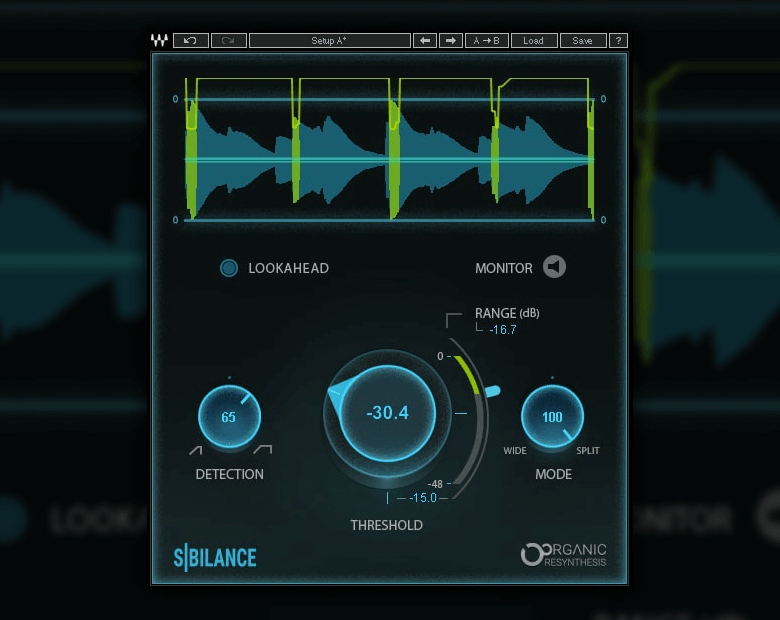Click the Organic Resynthesis logo

point(564,555)
